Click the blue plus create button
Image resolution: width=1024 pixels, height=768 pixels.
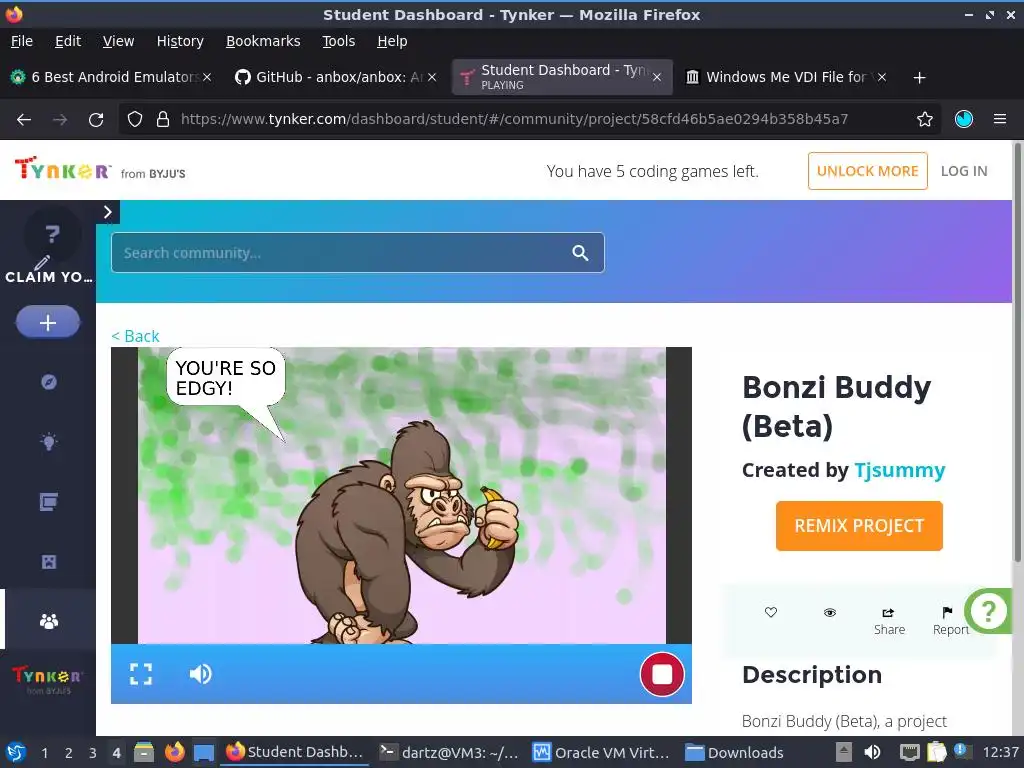48,322
